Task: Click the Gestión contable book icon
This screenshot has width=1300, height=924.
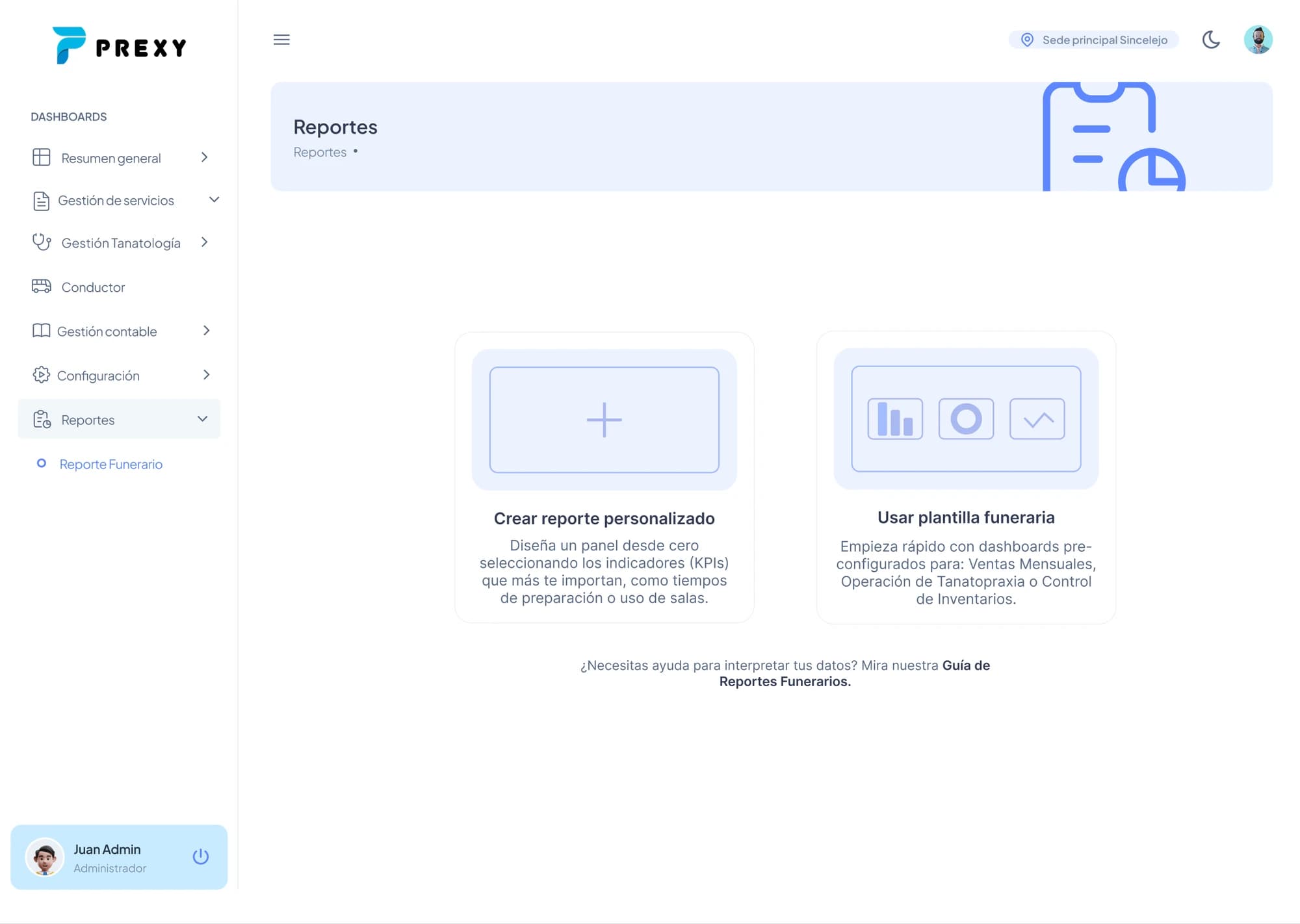Action: tap(41, 331)
